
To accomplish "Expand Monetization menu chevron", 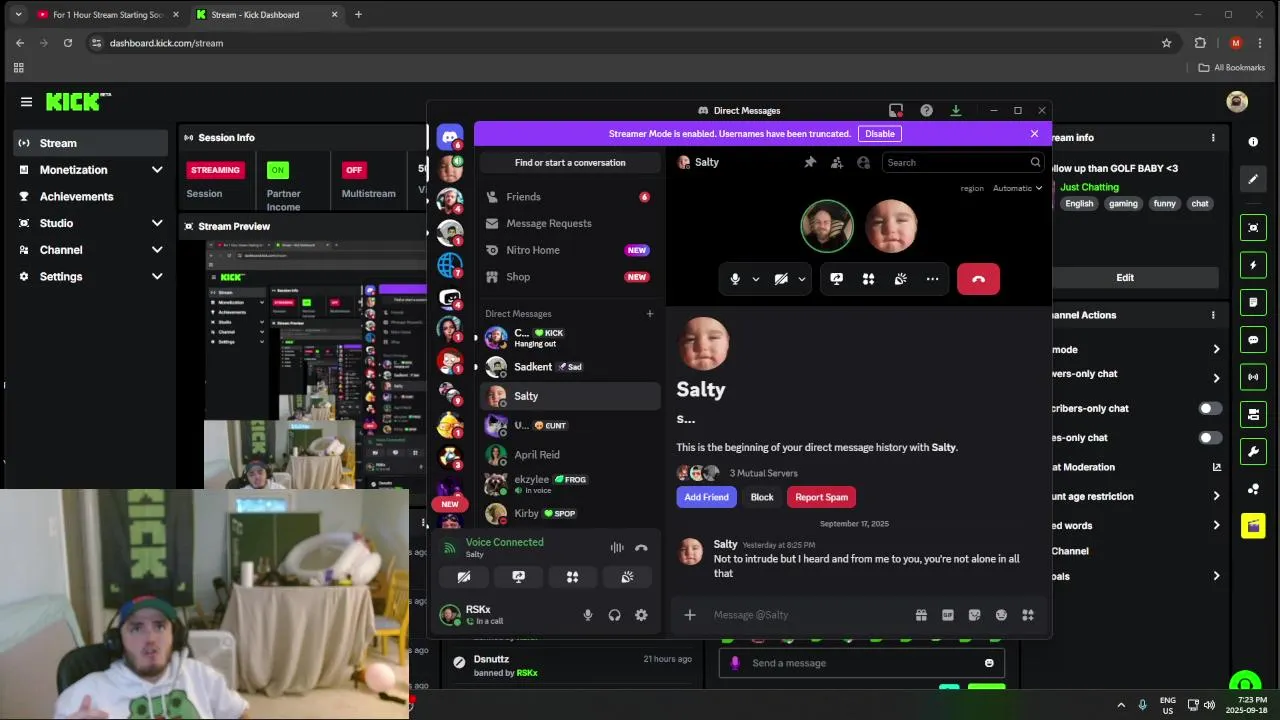I will 157,170.
